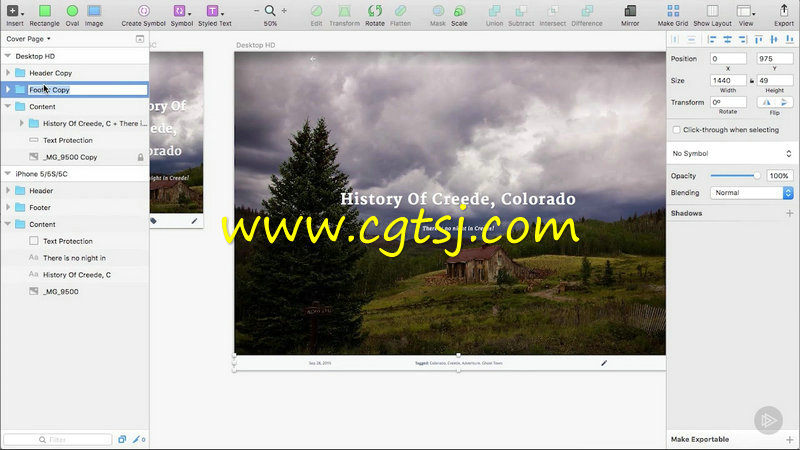Select the _MG_9500 Copy layer

[74, 157]
